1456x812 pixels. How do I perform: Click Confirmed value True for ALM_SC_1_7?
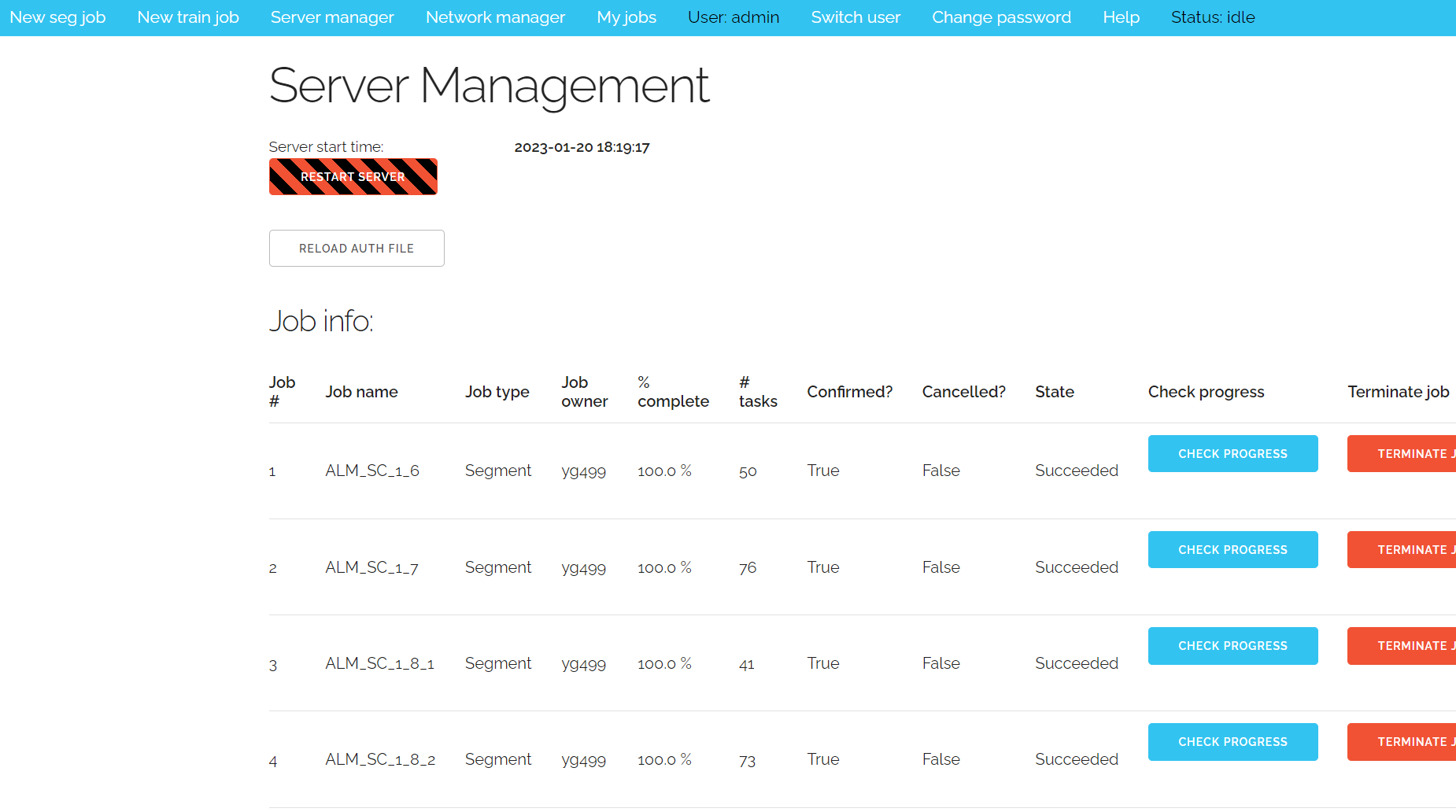[x=822, y=567]
